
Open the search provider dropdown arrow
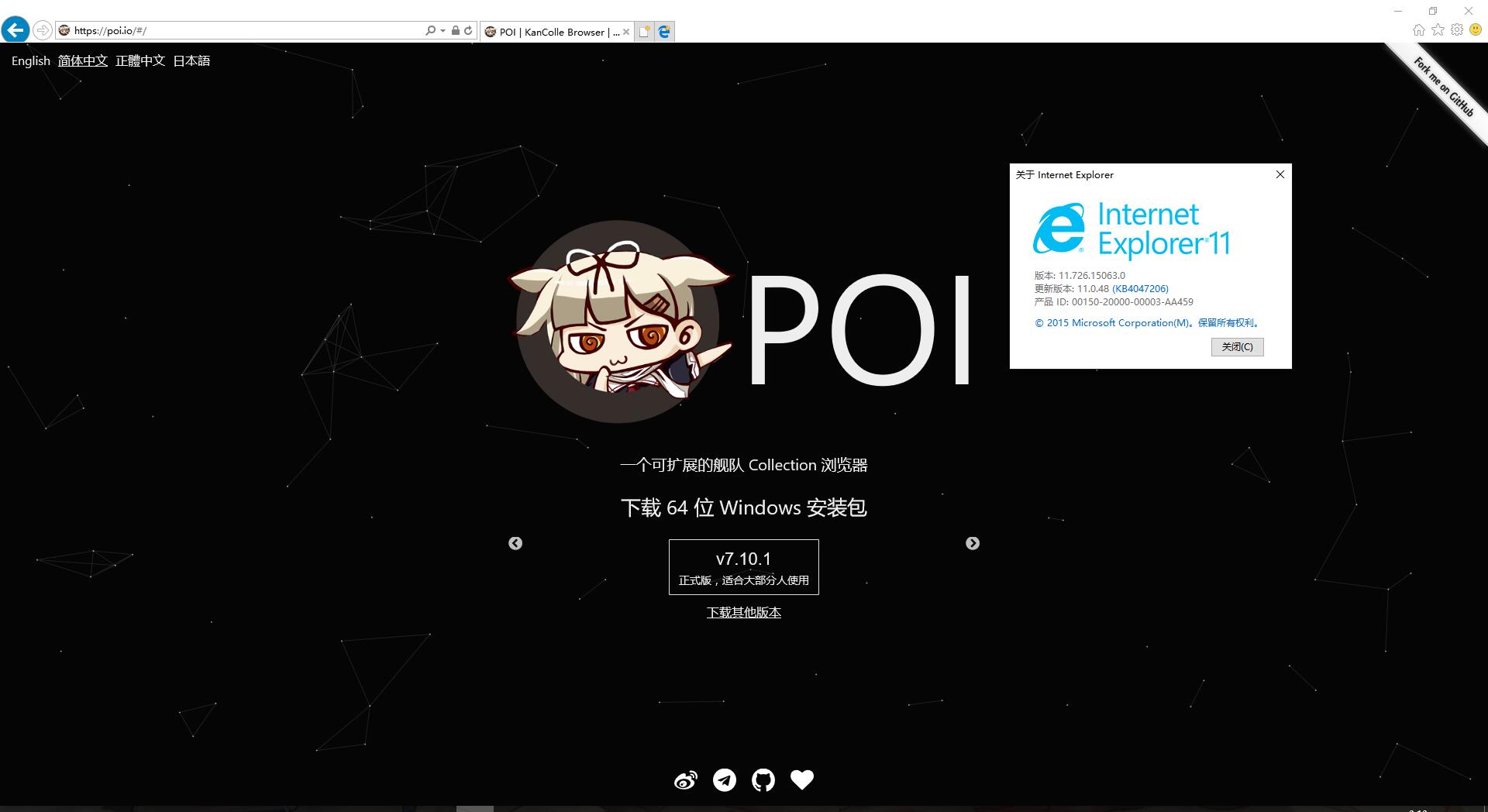[441, 31]
